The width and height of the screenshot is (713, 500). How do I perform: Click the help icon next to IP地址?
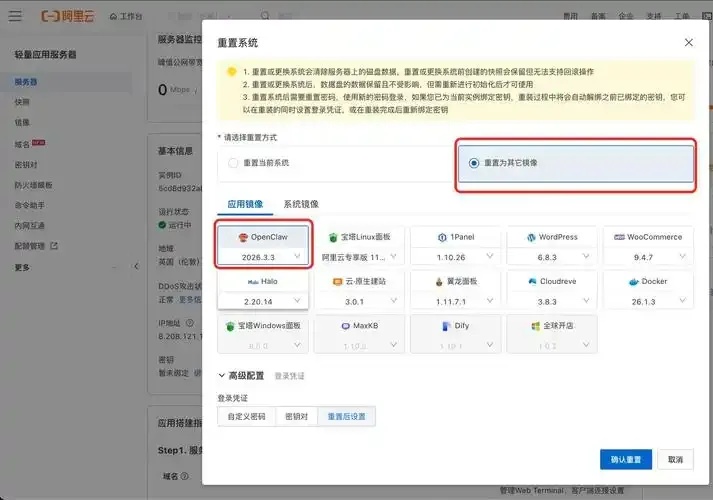(x=190, y=323)
